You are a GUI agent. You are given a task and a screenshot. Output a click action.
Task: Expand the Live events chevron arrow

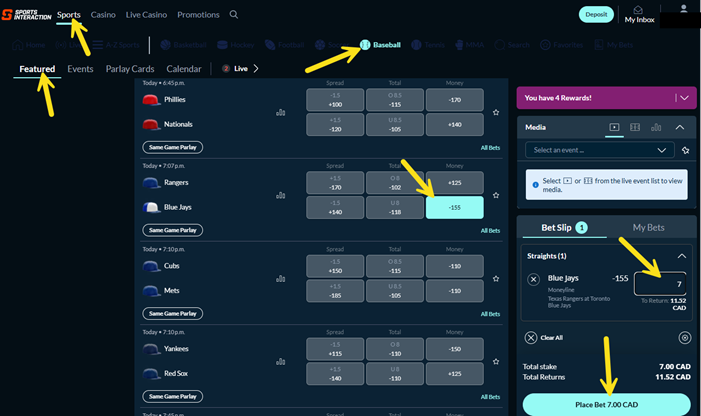pyautogui.click(x=256, y=68)
